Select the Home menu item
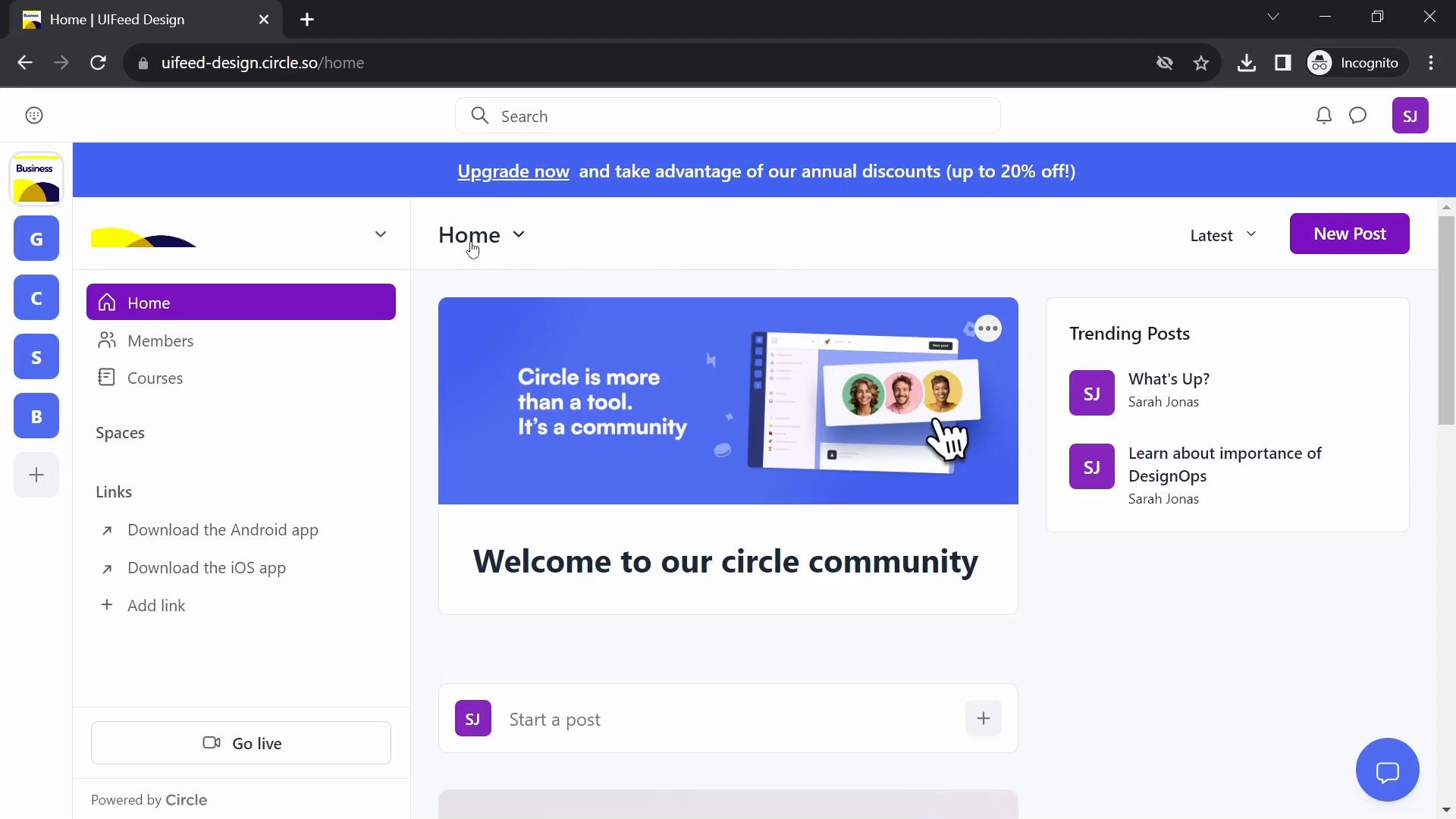The image size is (1456, 819). point(240,302)
